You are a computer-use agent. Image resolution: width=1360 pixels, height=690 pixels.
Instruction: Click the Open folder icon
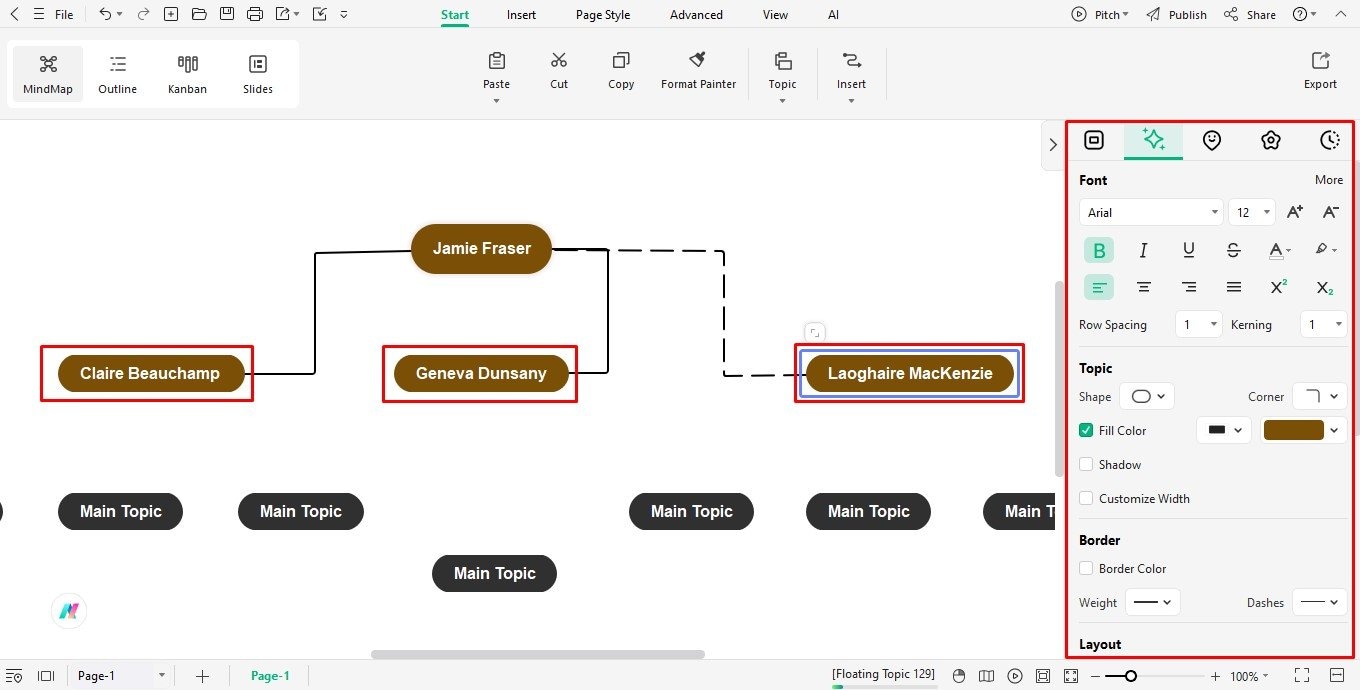(199, 14)
